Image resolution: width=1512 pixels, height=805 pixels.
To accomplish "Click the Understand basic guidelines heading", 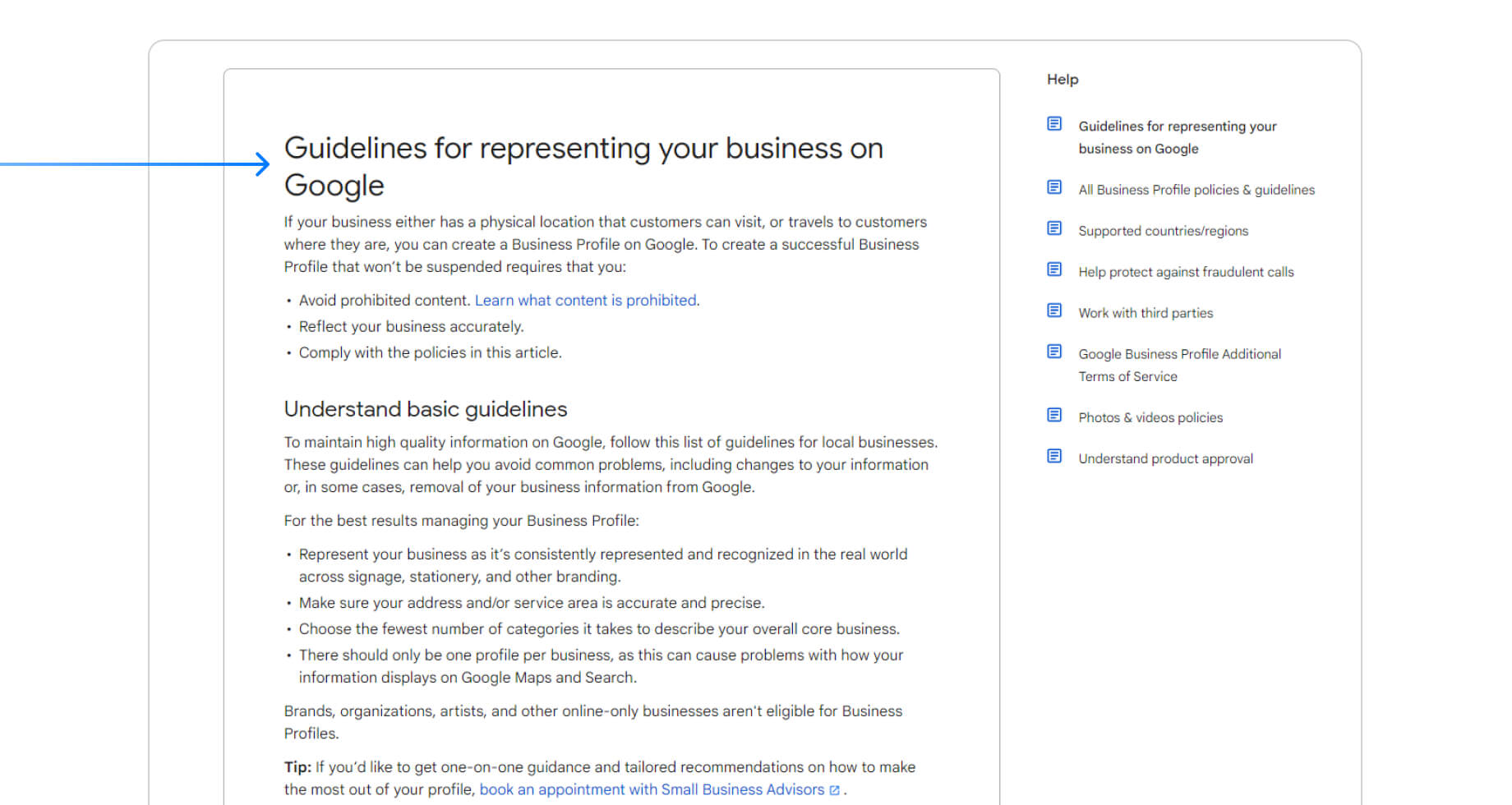I will click(426, 409).
